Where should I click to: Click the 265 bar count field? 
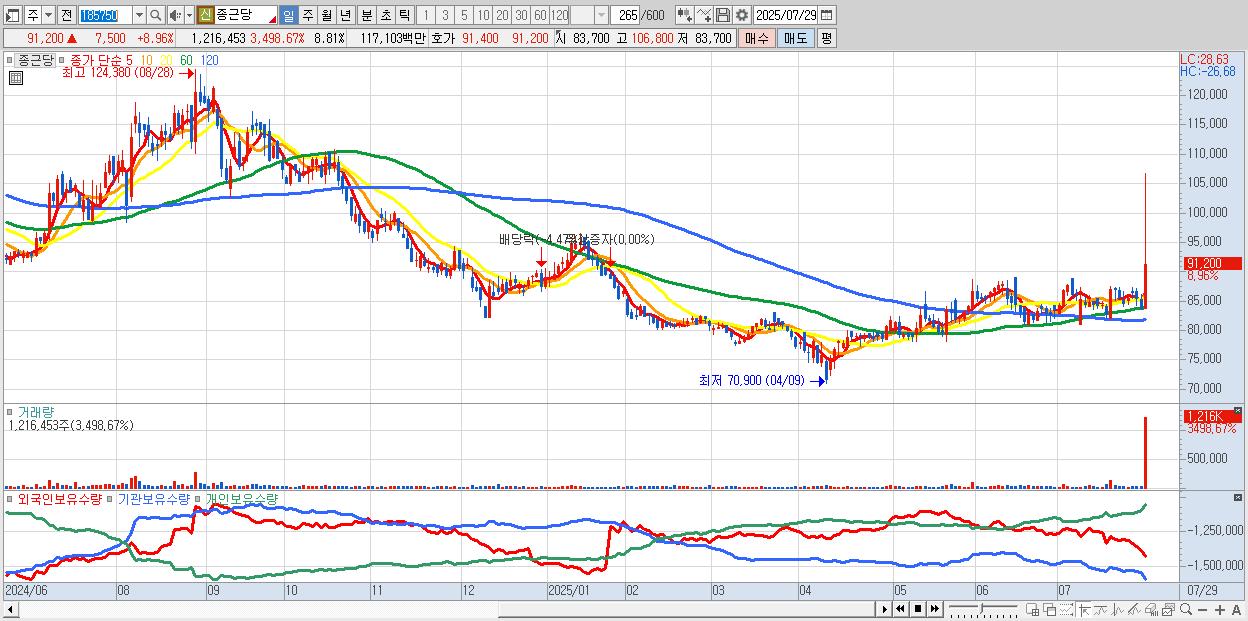[x=627, y=16]
